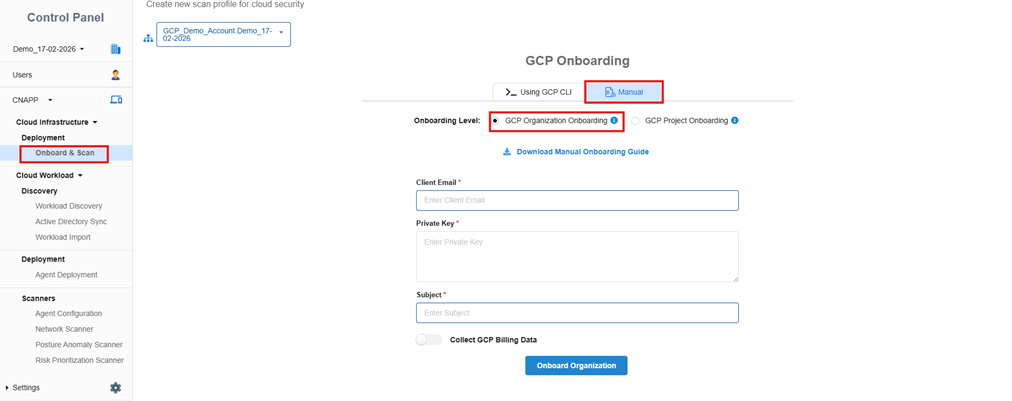Switch to the Manual tab
This screenshot has height=401, width=1012.
pos(624,92)
